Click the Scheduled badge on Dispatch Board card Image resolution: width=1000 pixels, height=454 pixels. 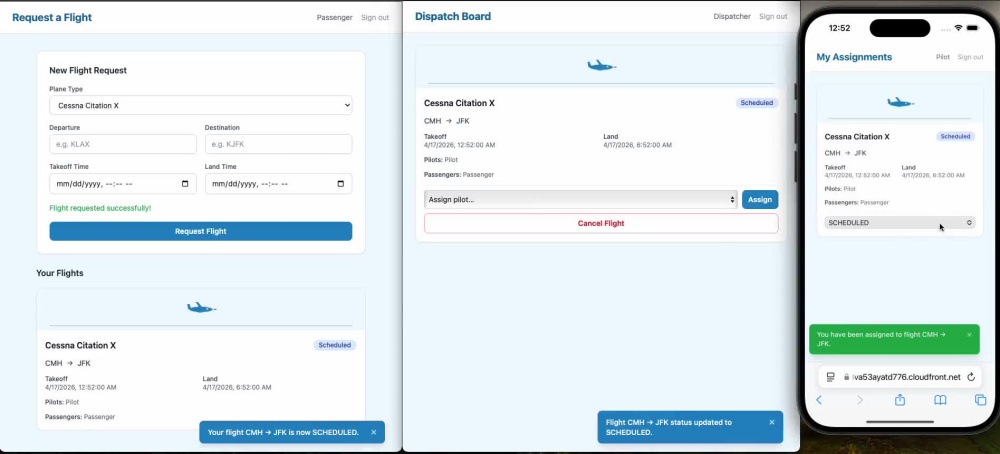757,103
